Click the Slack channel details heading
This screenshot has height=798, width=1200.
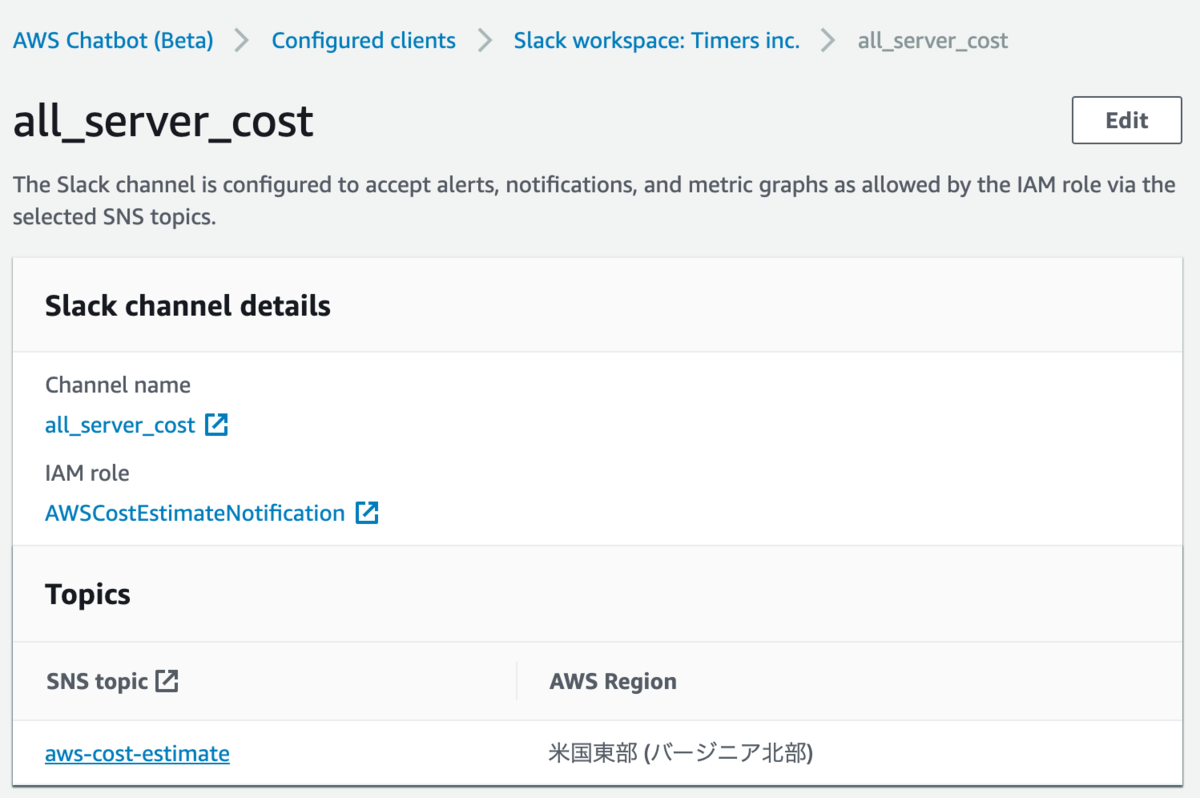(188, 305)
